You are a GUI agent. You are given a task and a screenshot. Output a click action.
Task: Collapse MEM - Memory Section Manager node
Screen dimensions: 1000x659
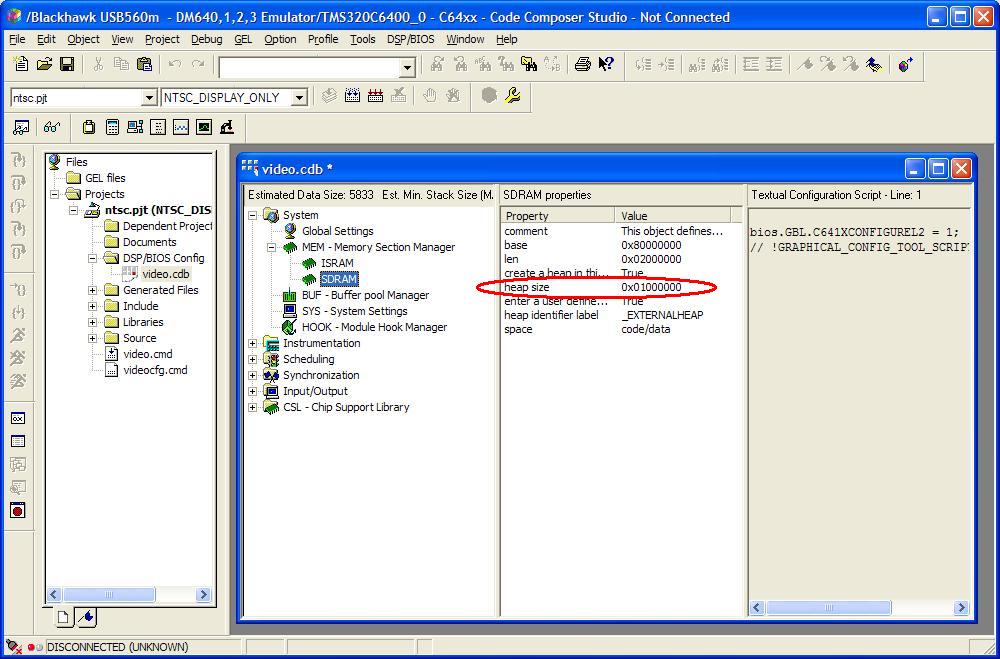pyautogui.click(x=272, y=248)
